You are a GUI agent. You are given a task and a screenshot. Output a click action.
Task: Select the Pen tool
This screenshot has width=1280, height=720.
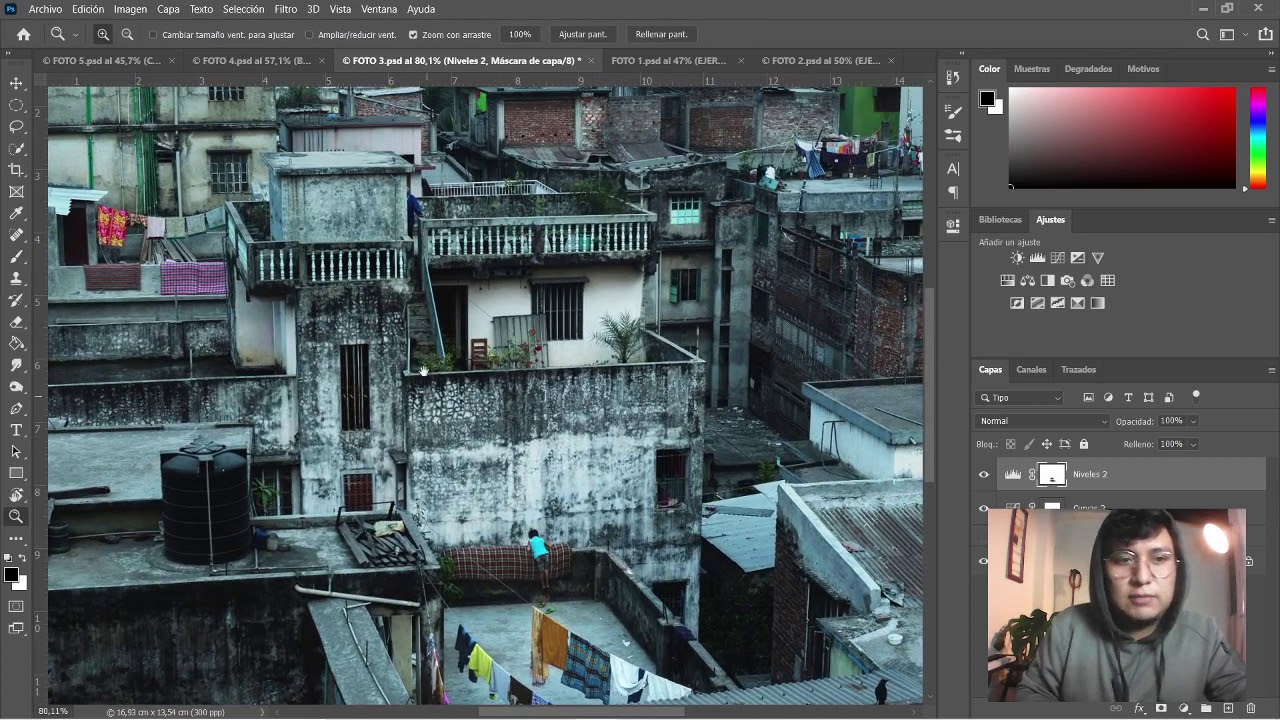pos(16,409)
